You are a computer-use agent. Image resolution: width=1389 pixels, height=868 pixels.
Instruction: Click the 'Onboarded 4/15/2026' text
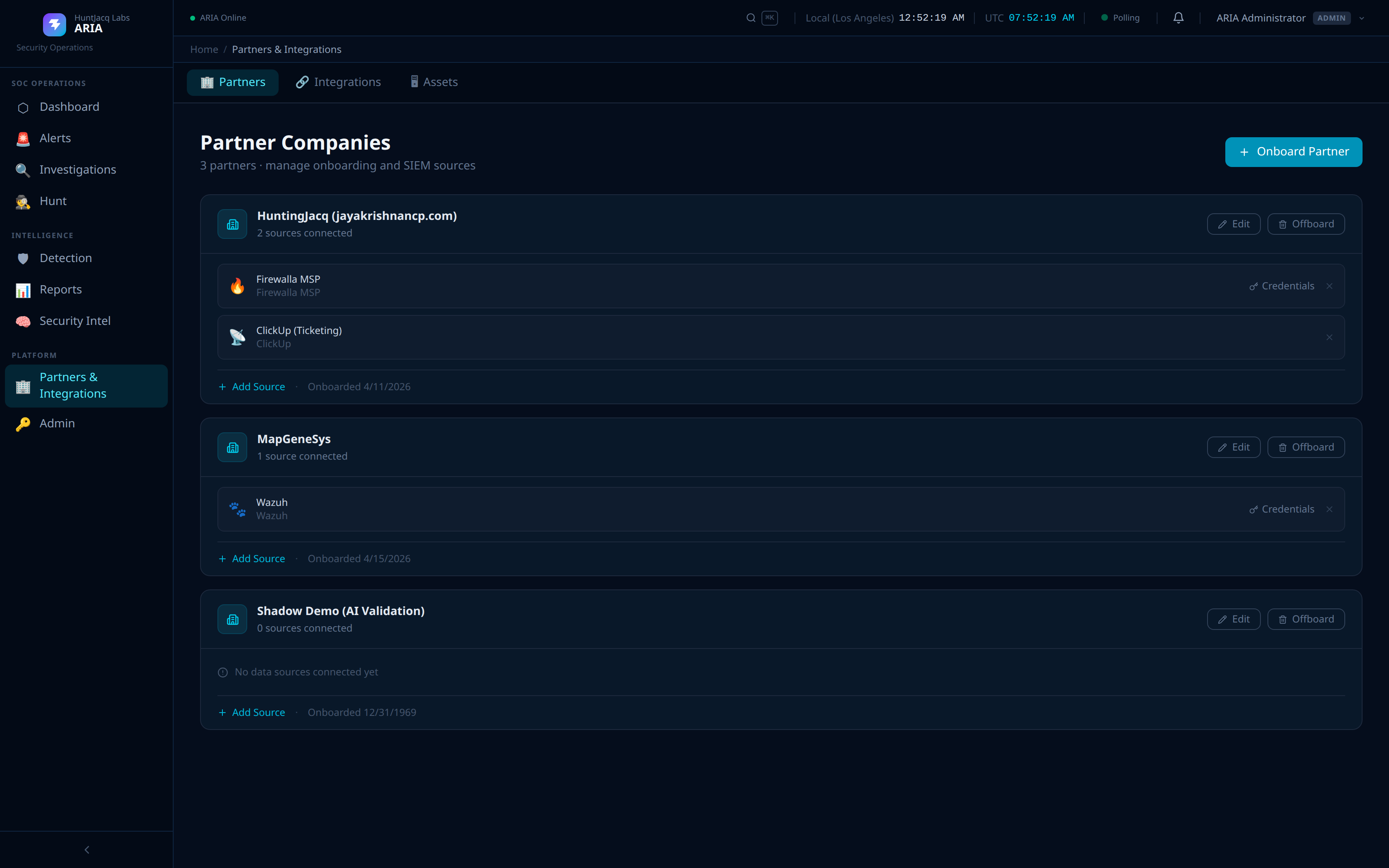[x=359, y=558]
